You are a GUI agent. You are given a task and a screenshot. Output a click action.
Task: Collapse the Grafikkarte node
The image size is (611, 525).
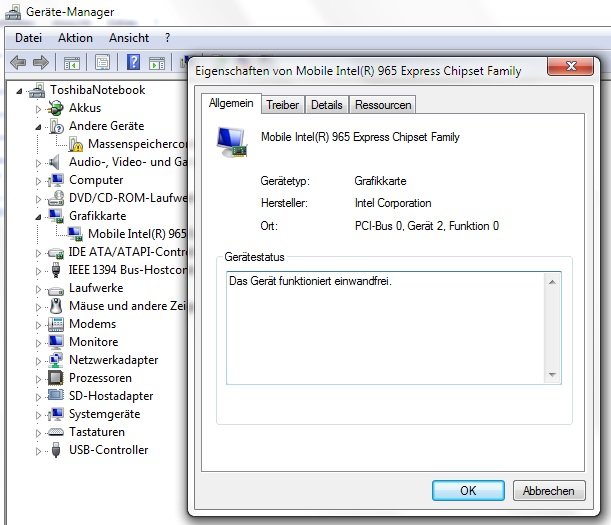(x=38, y=217)
